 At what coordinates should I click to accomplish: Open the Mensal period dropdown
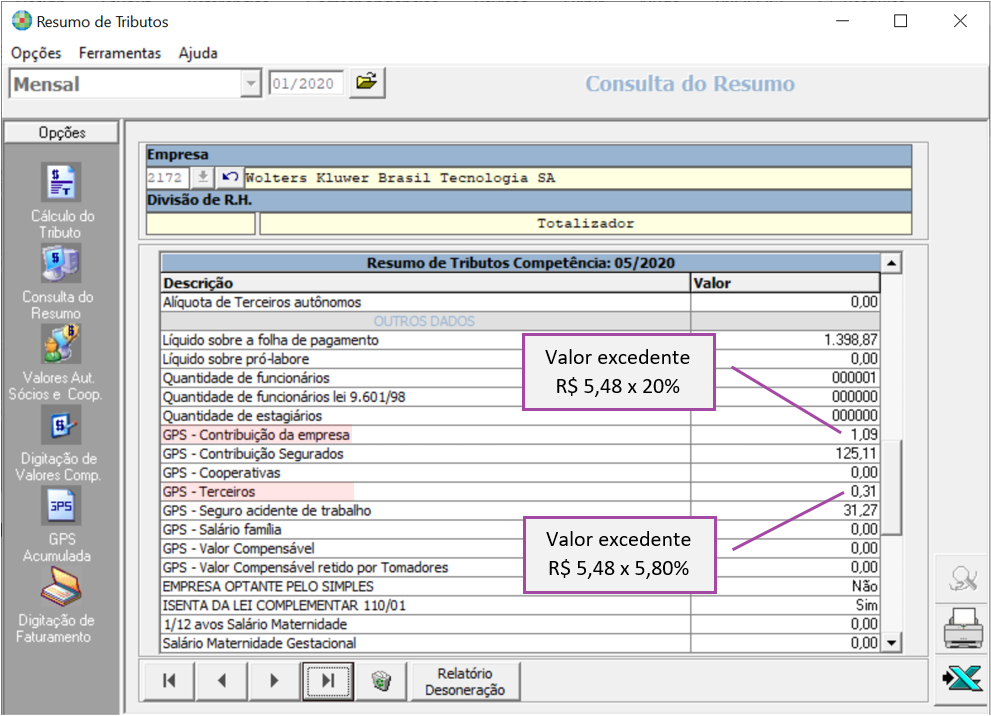click(x=251, y=83)
